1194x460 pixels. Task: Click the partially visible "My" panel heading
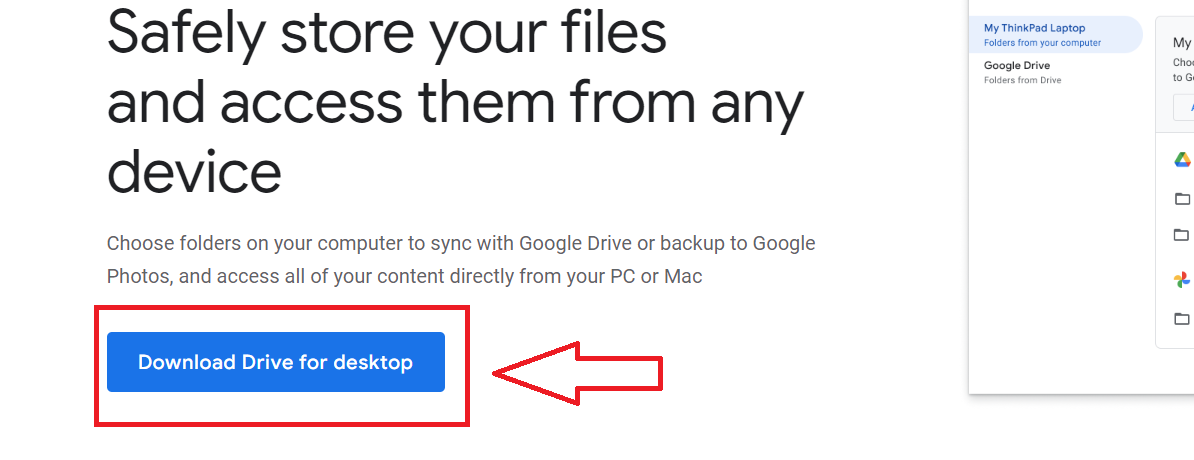(1182, 43)
